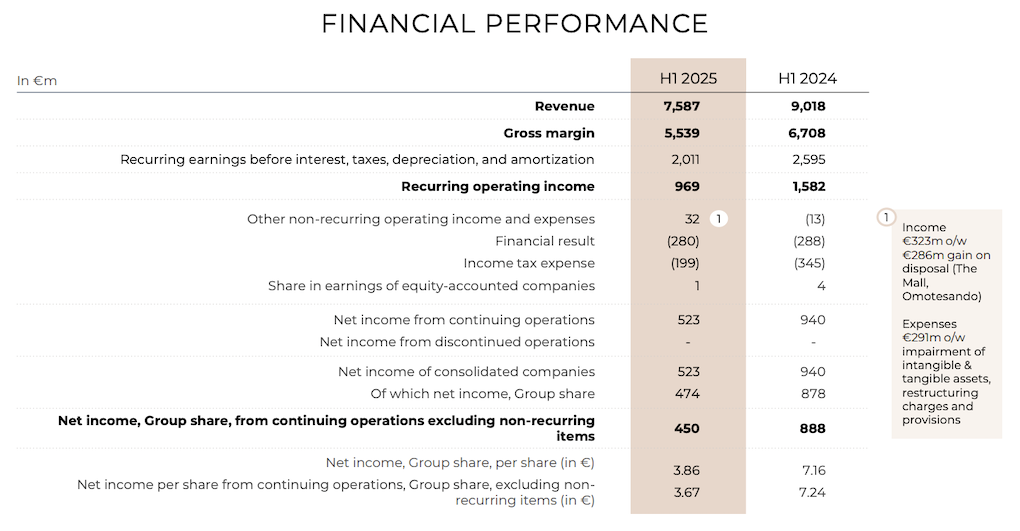Select the 2,011 recurring EBITDA value
This screenshot has width=1020, height=531.
(687, 159)
